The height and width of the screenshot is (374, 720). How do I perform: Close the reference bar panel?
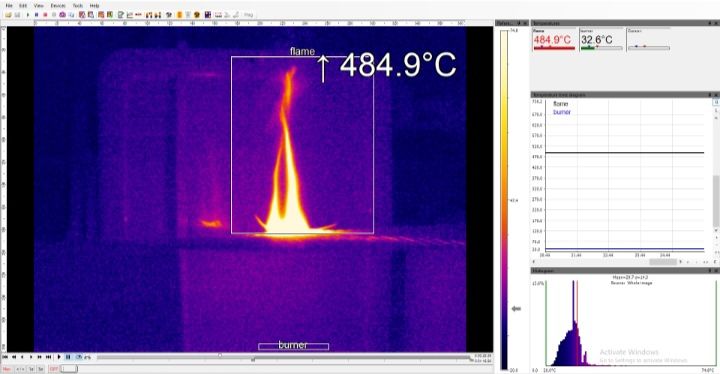pyautogui.click(x=525, y=23)
